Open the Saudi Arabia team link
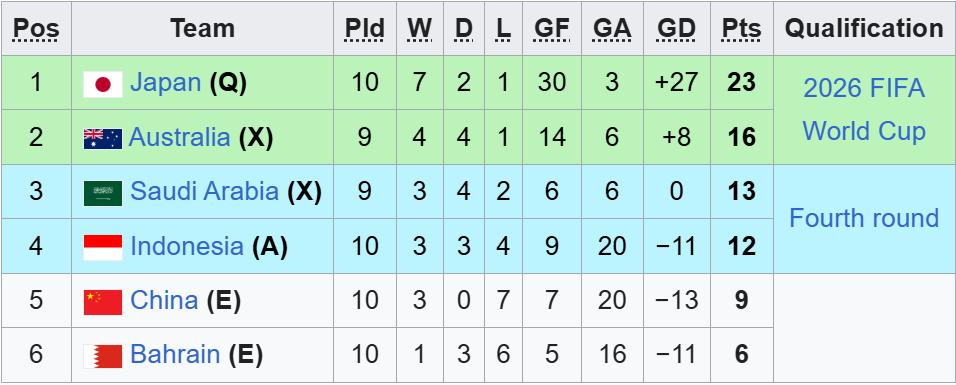 [x=204, y=192]
